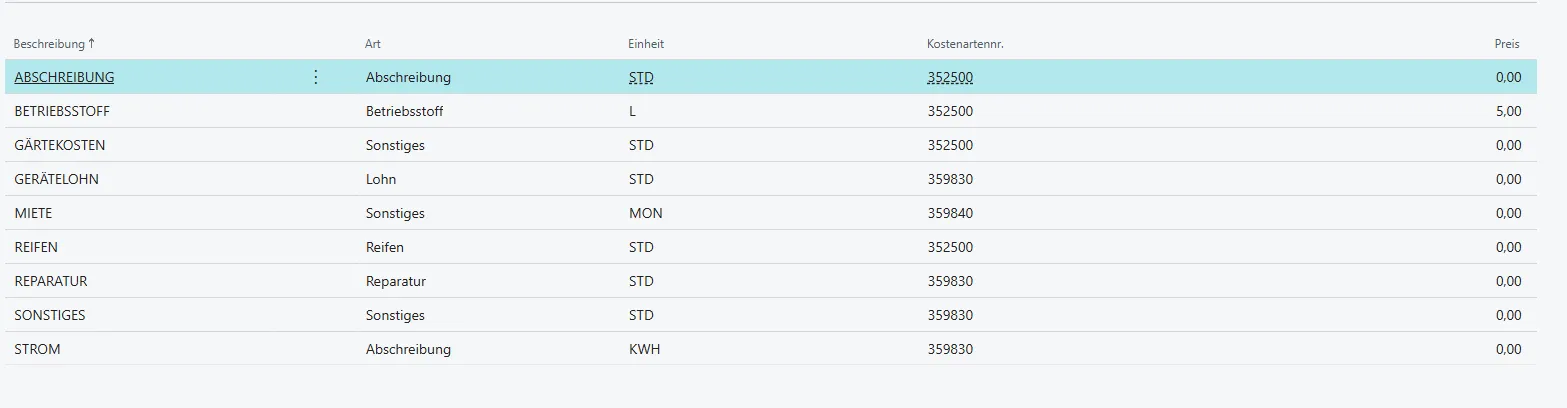The width and height of the screenshot is (1567, 408).
Task: Click the REIFEN description cell
Action: pyautogui.click(x=37, y=247)
